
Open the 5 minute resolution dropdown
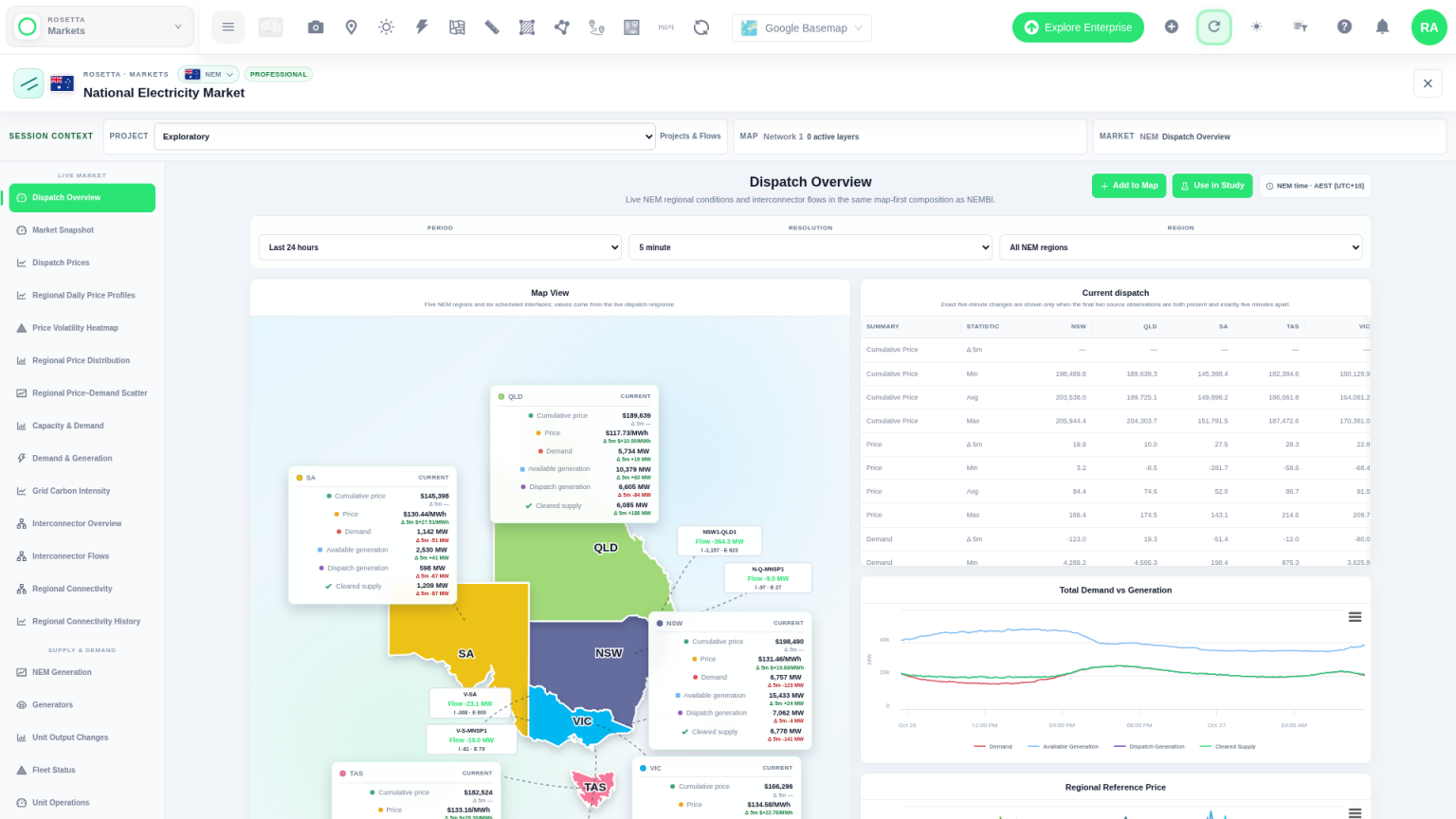[810, 247]
